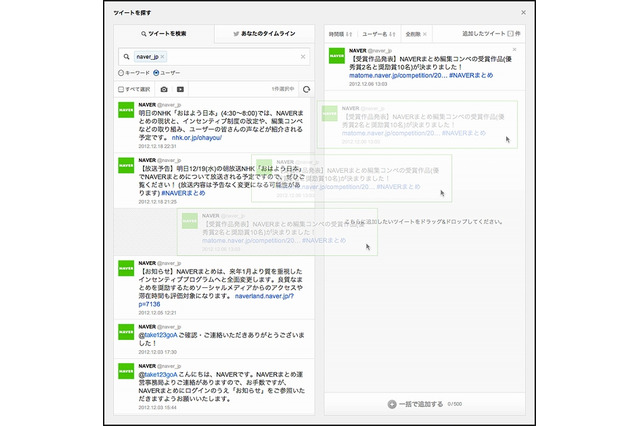640x426 pixels.
Task: Click 2012.12.06 13:03 timestamp in added tweet
Action: (x=368, y=84)
